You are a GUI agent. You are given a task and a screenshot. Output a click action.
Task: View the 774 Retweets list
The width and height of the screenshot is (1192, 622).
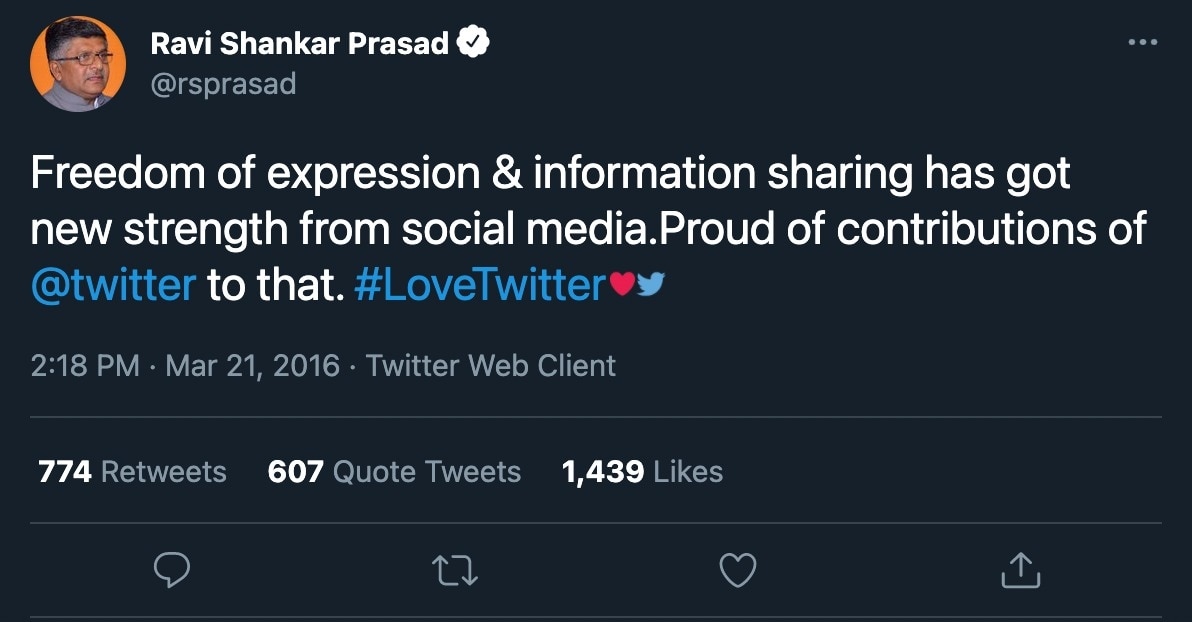click(x=132, y=472)
